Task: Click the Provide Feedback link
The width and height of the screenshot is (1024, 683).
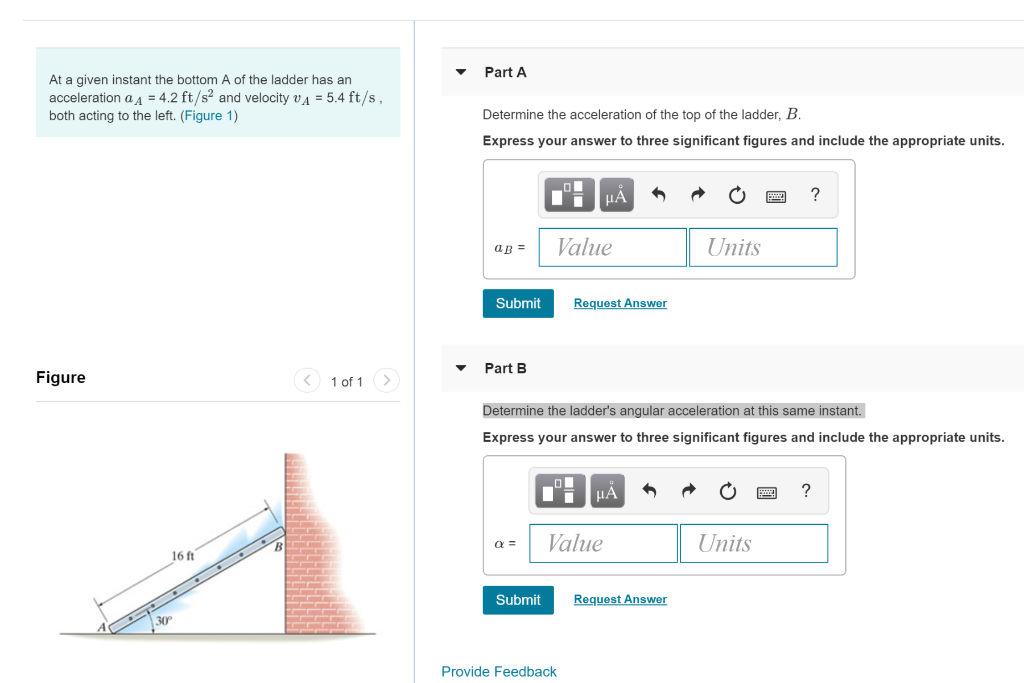Action: (x=499, y=671)
